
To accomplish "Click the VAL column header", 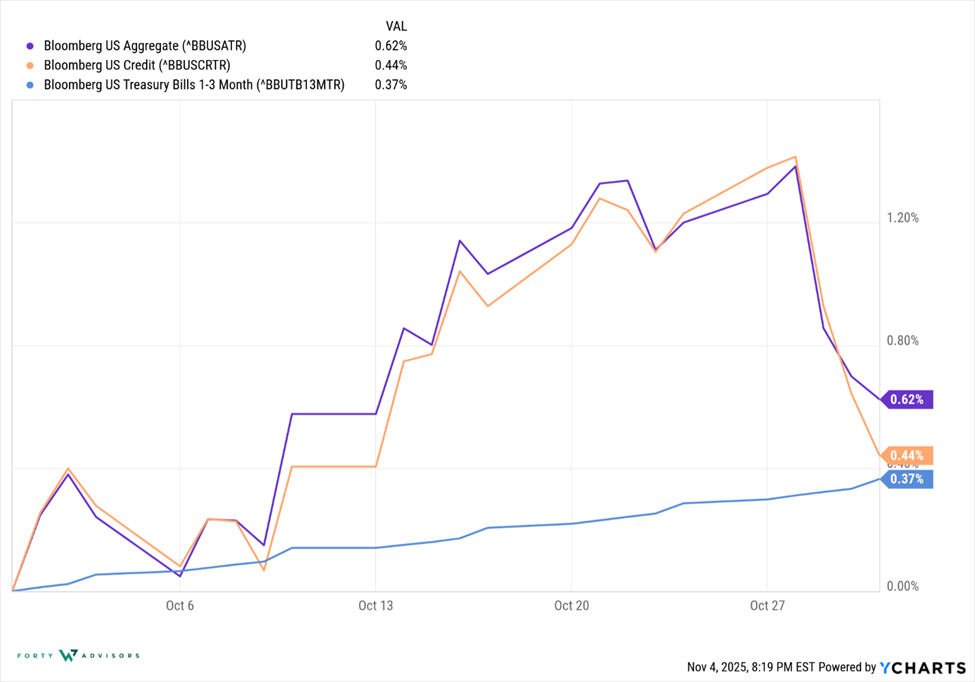I will point(396,25).
